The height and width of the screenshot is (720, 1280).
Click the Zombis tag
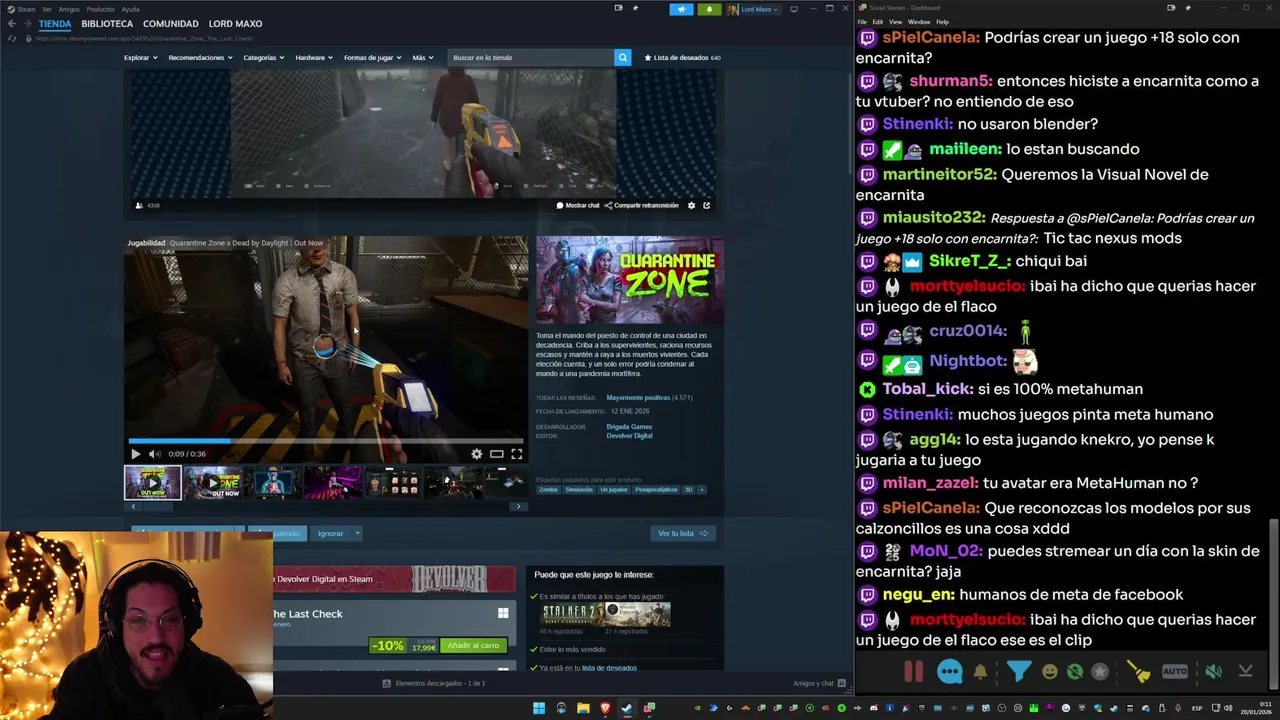[x=549, y=490]
